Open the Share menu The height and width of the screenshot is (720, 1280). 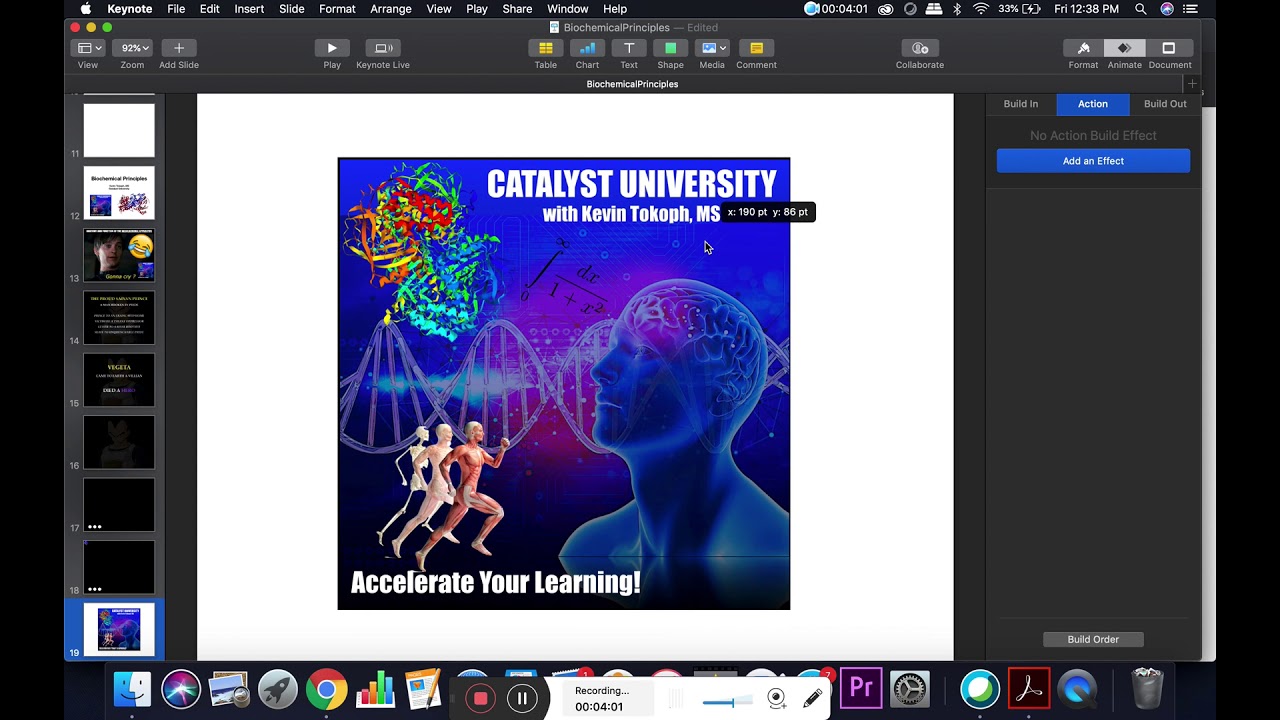[517, 9]
